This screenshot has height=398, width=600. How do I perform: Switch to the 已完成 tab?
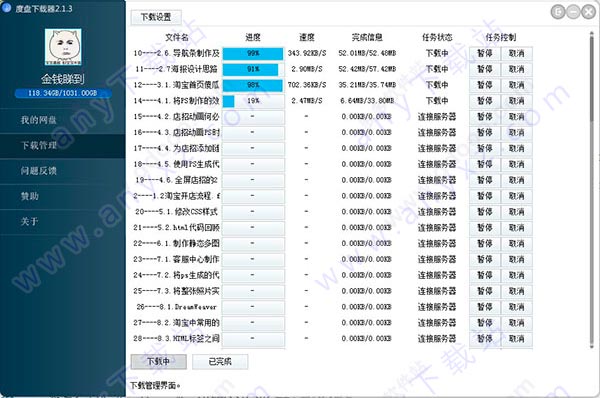(220, 362)
